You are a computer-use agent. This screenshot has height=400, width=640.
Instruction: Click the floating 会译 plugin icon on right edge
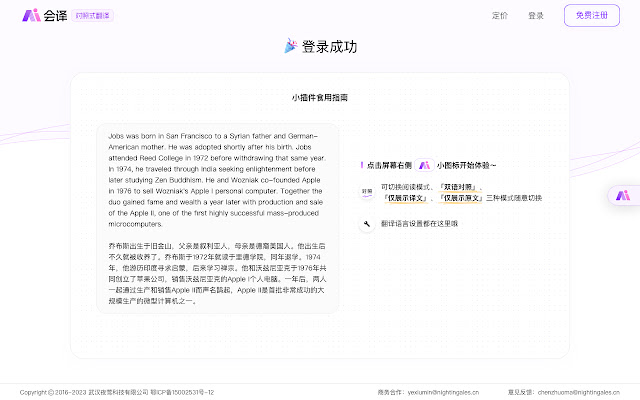(623, 196)
